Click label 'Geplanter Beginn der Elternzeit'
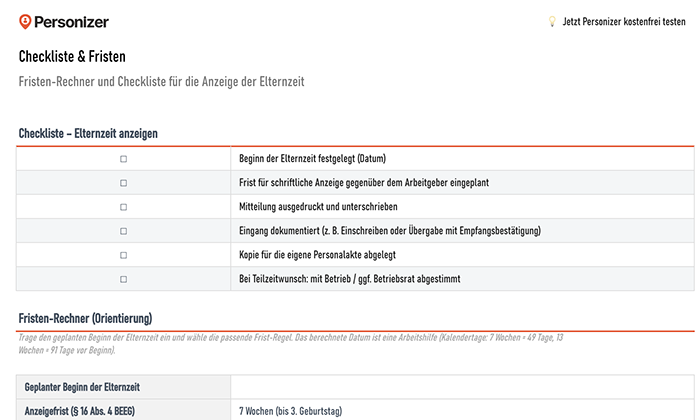This screenshot has height=420, width=700. click(82, 387)
